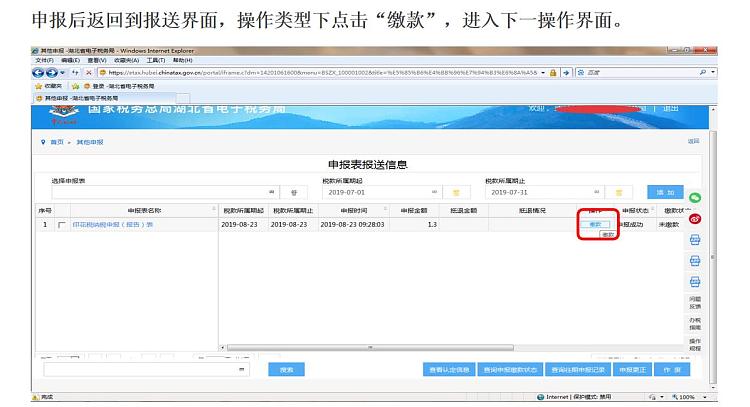Expand the address bar history dropdown
Image resolution: width=750 pixels, height=407 pixels.
pyautogui.click(x=543, y=73)
